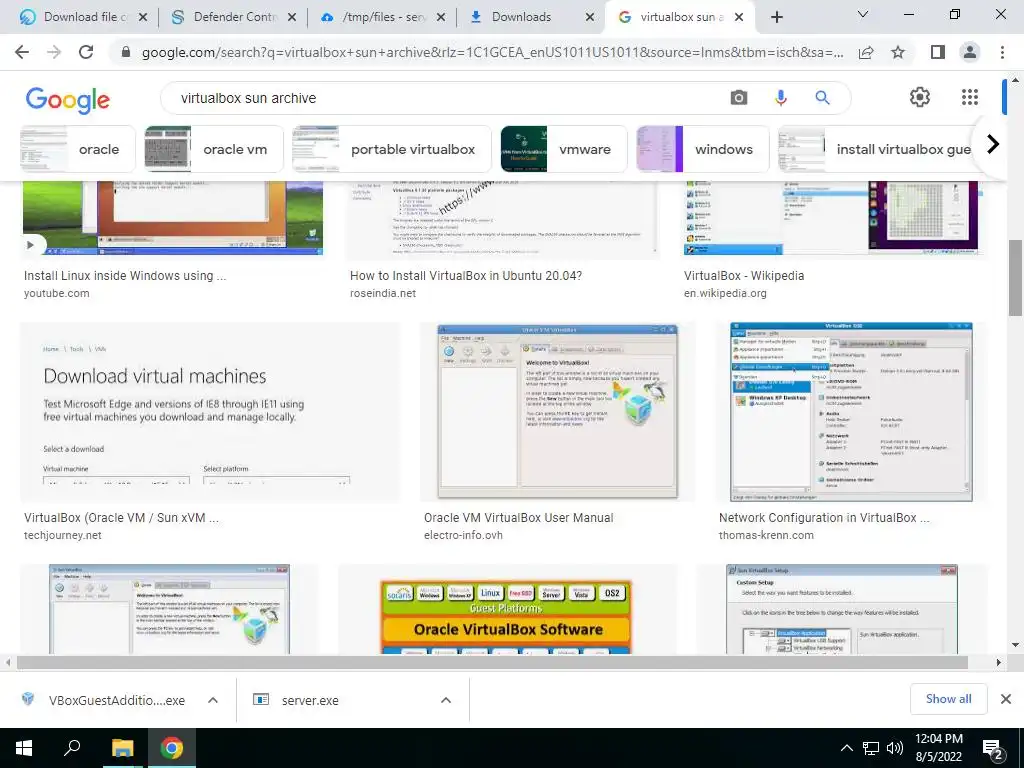1024x768 pixels.
Task: Open Install Linux inside Windows video thumbnail
Action: (173, 218)
